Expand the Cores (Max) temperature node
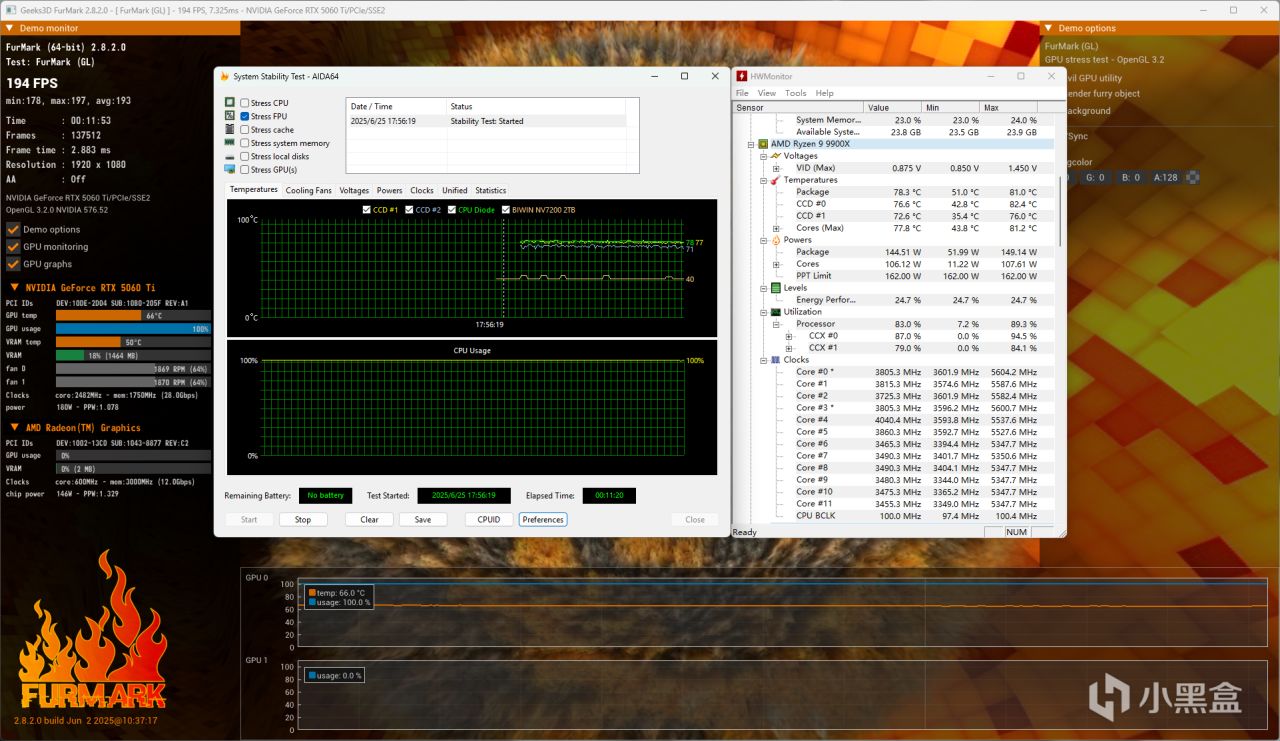This screenshot has width=1280, height=741. [x=775, y=228]
